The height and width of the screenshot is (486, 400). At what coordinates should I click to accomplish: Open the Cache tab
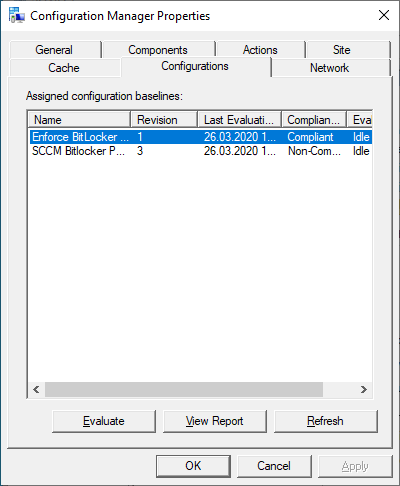click(64, 68)
